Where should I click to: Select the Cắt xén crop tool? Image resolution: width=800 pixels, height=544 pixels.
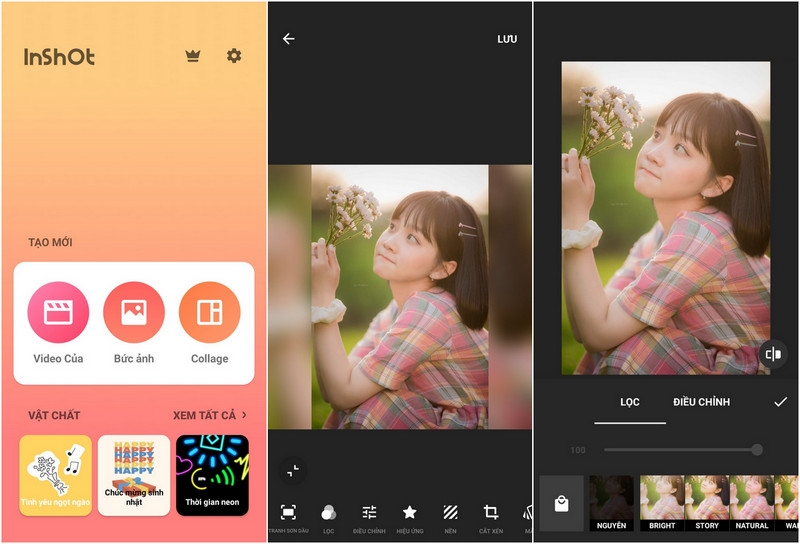coord(491,518)
